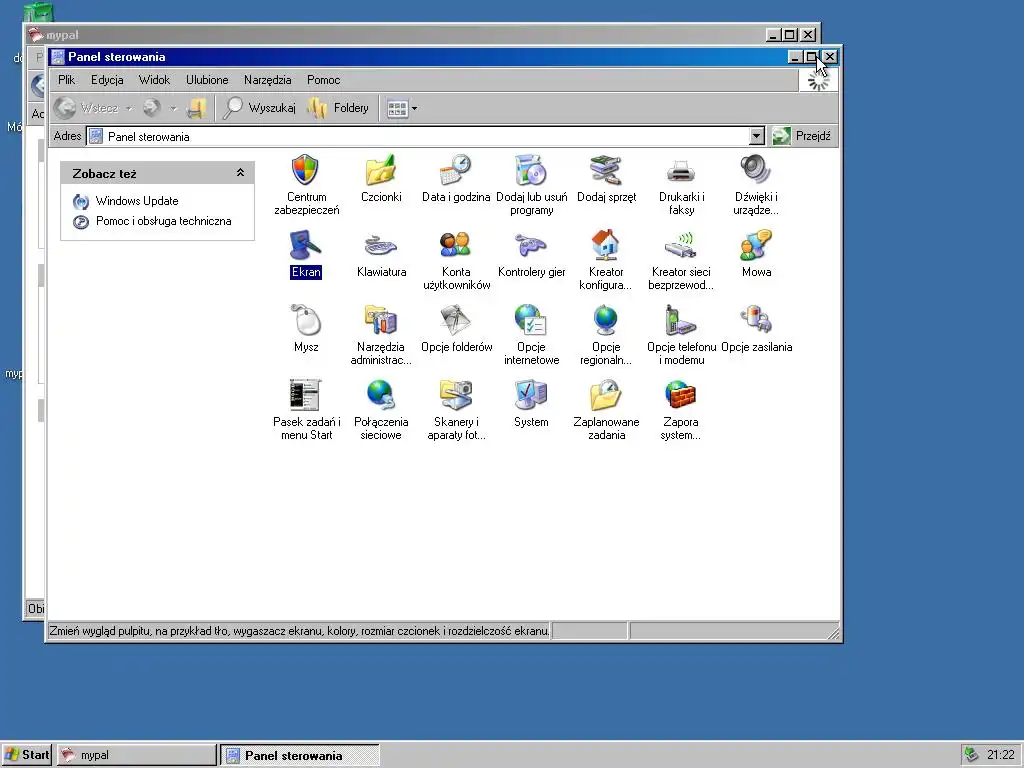
Task: Open Data i godzina applet
Action: point(456,170)
